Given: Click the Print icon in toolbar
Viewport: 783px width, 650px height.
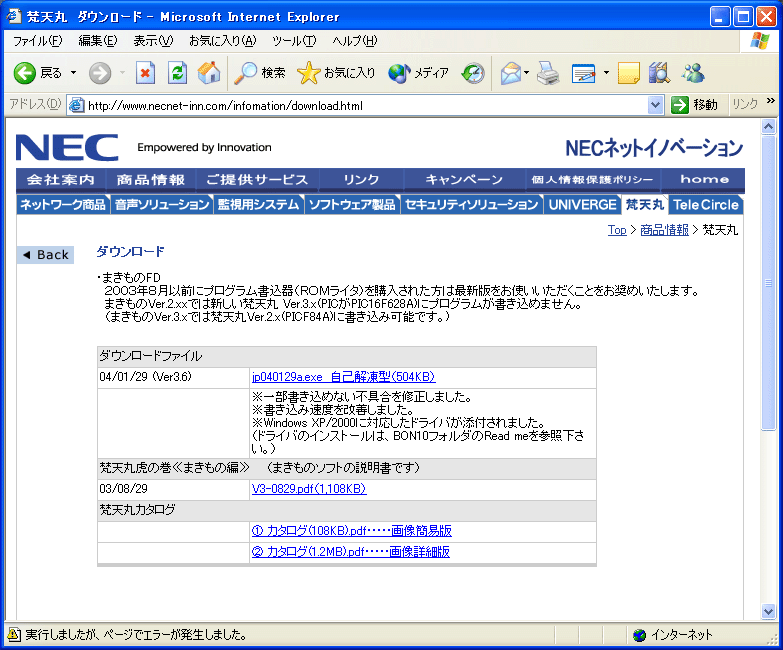Looking at the screenshot, I should click(547, 73).
